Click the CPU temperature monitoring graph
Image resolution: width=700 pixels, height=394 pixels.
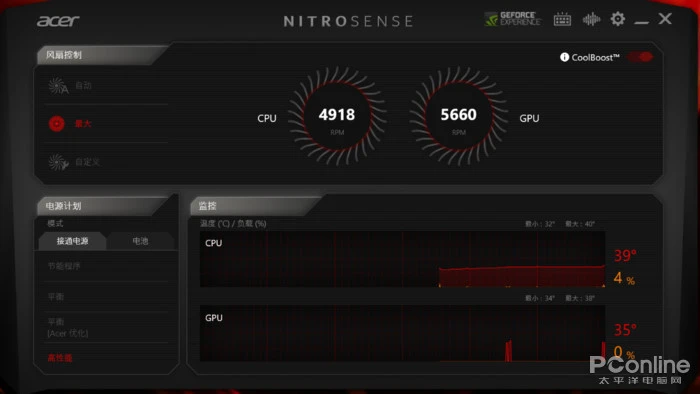(x=402, y=259)
